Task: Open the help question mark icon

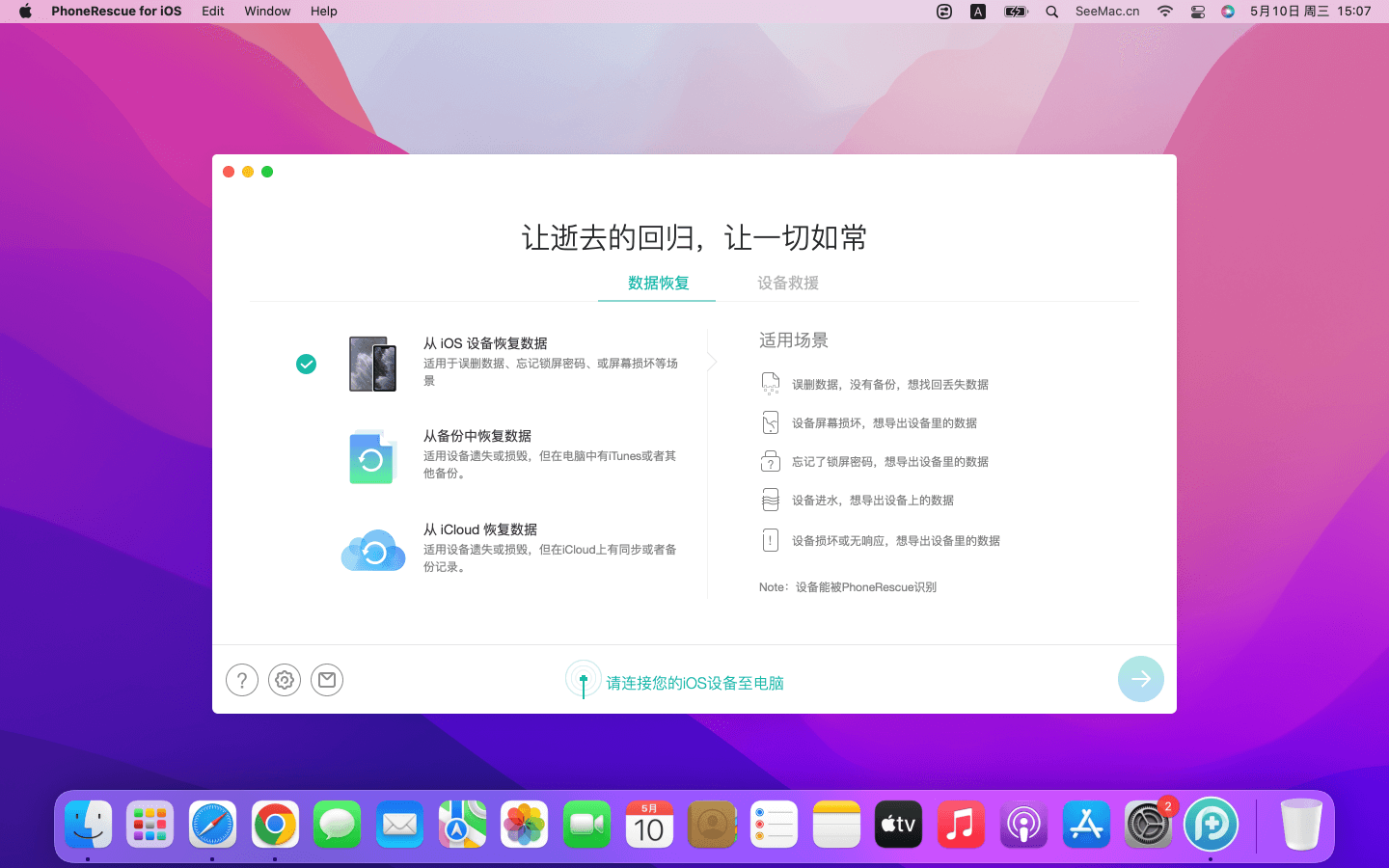Action: coord(242,680)
